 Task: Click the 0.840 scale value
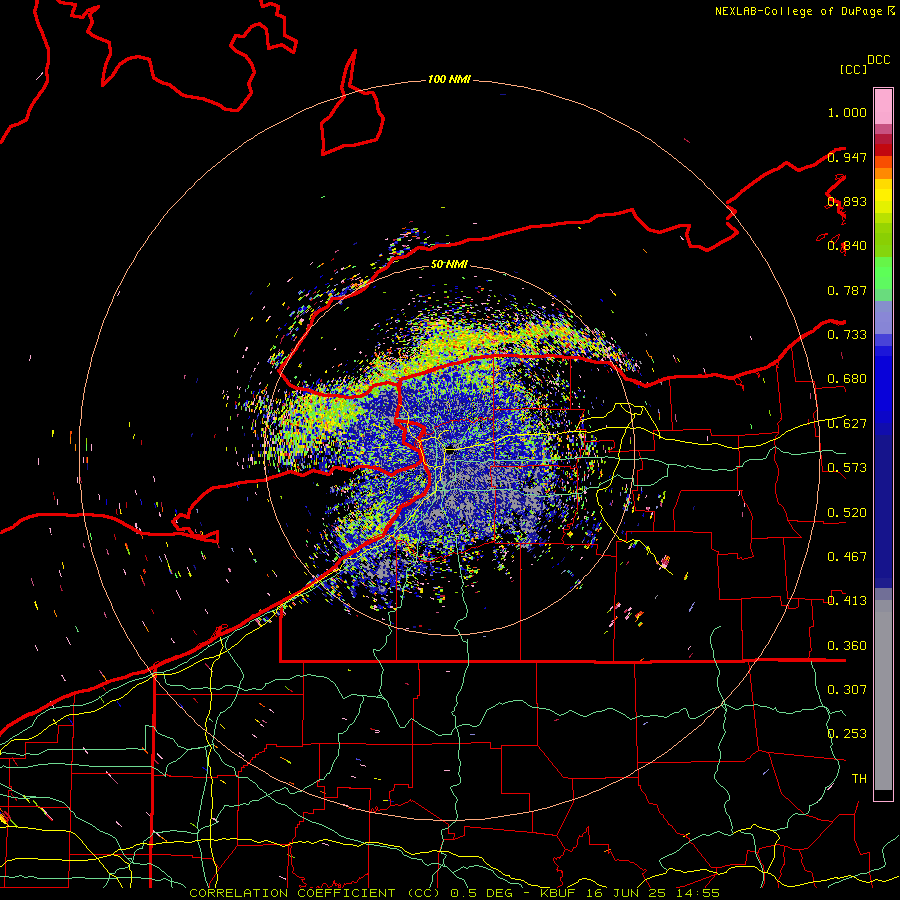point(847,246)
